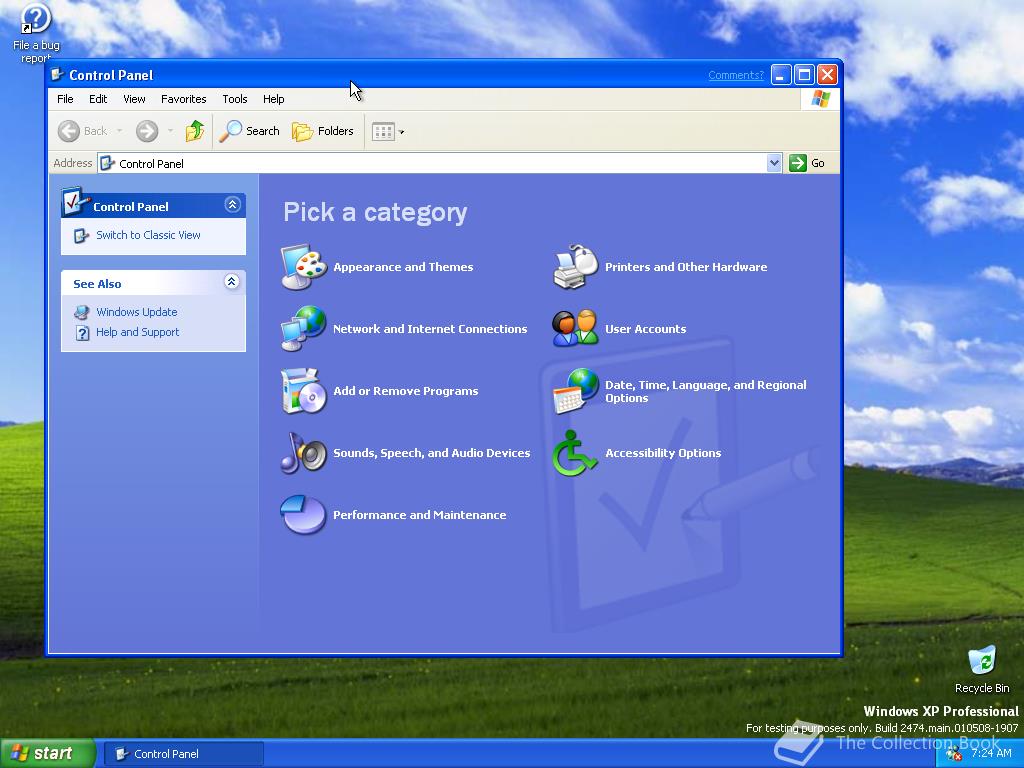Click the security alert tray icon
1024x768 pixels.
954,754
